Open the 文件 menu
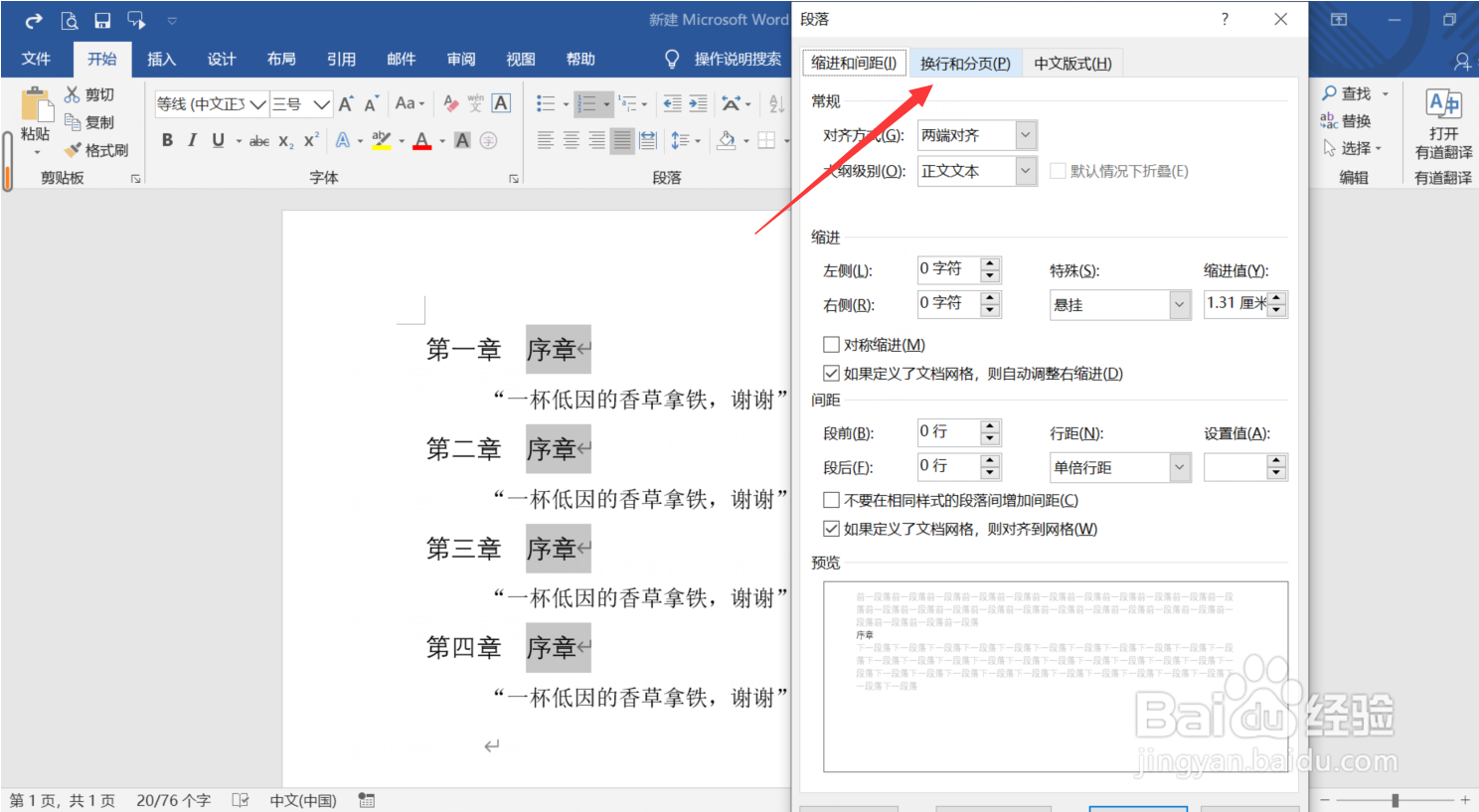This screenshot has height=812, width=1479. 36,60
